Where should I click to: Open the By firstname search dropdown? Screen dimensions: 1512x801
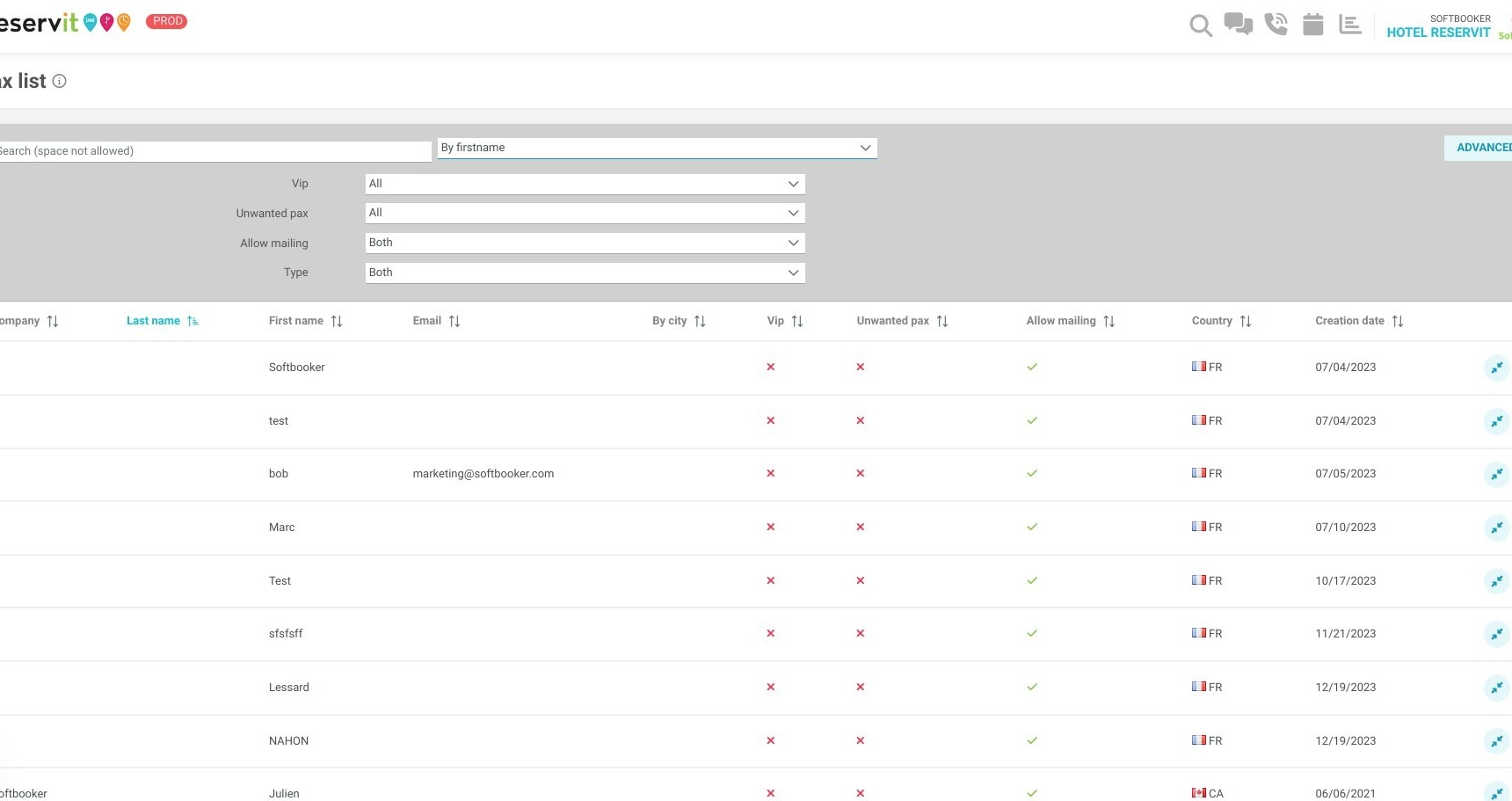tap(658, 148)
